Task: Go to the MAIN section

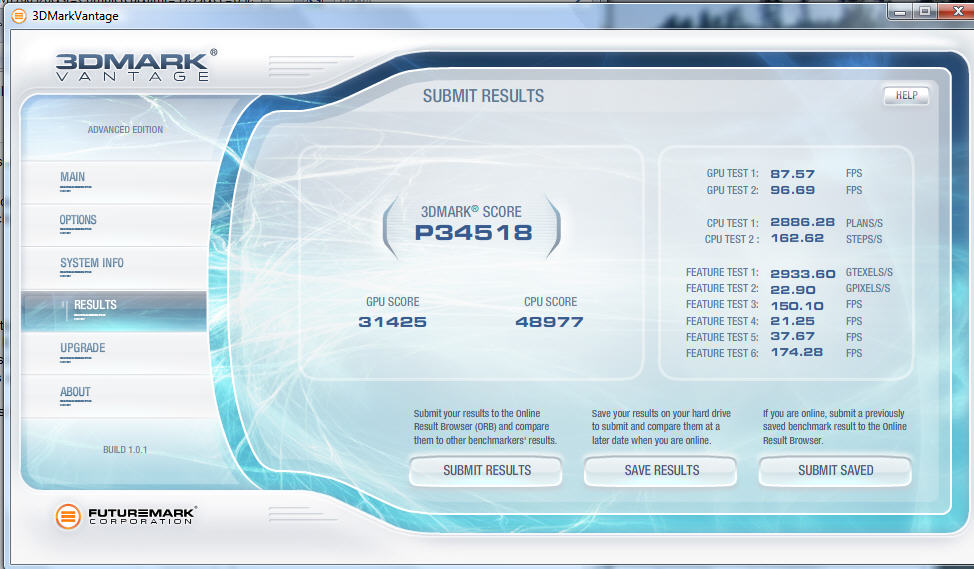Action: pyautogui.click(x=73, y=178)
